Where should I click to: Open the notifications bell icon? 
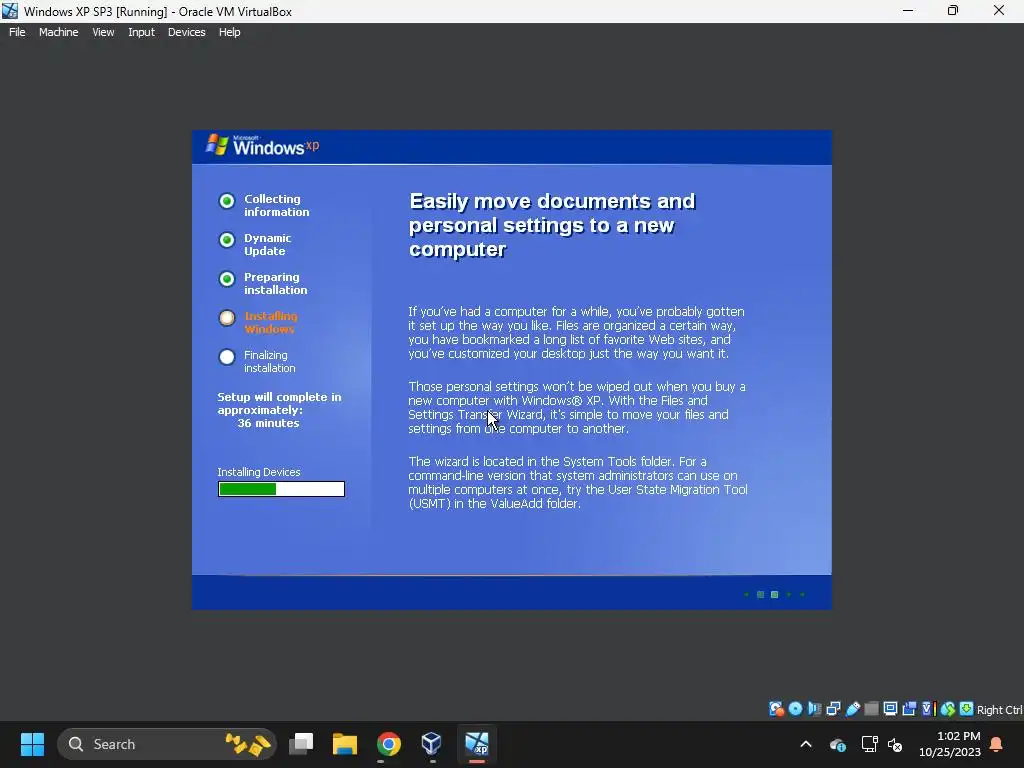(x=997, y=744)
